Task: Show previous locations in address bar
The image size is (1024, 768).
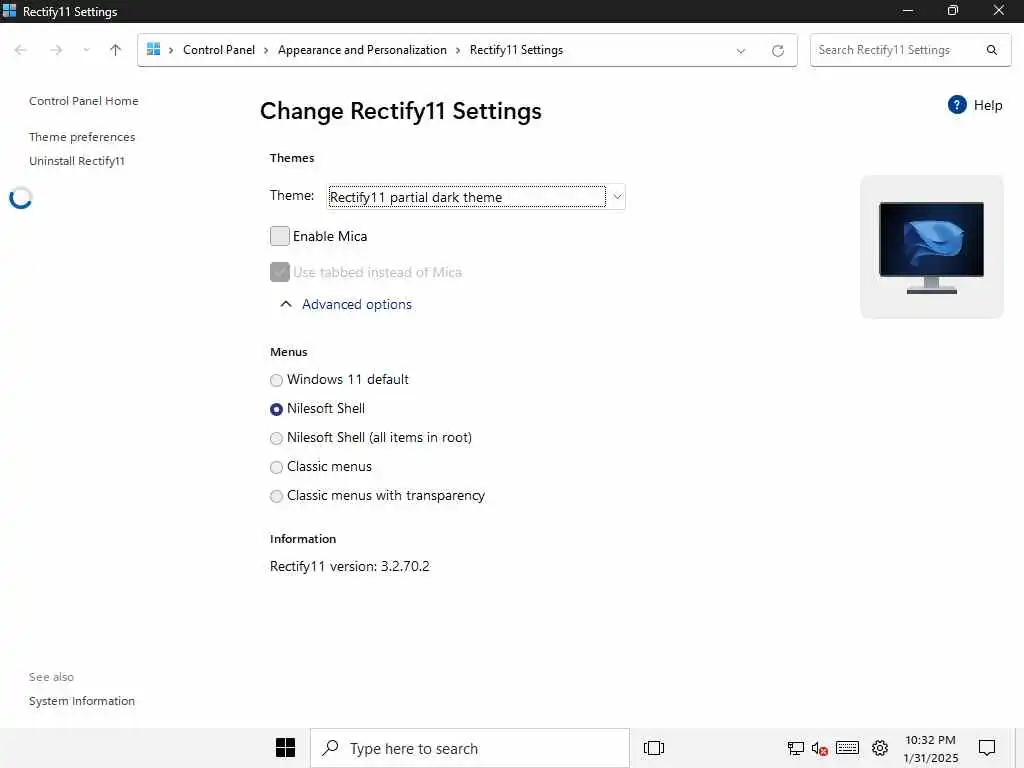Action: [741, 51]
